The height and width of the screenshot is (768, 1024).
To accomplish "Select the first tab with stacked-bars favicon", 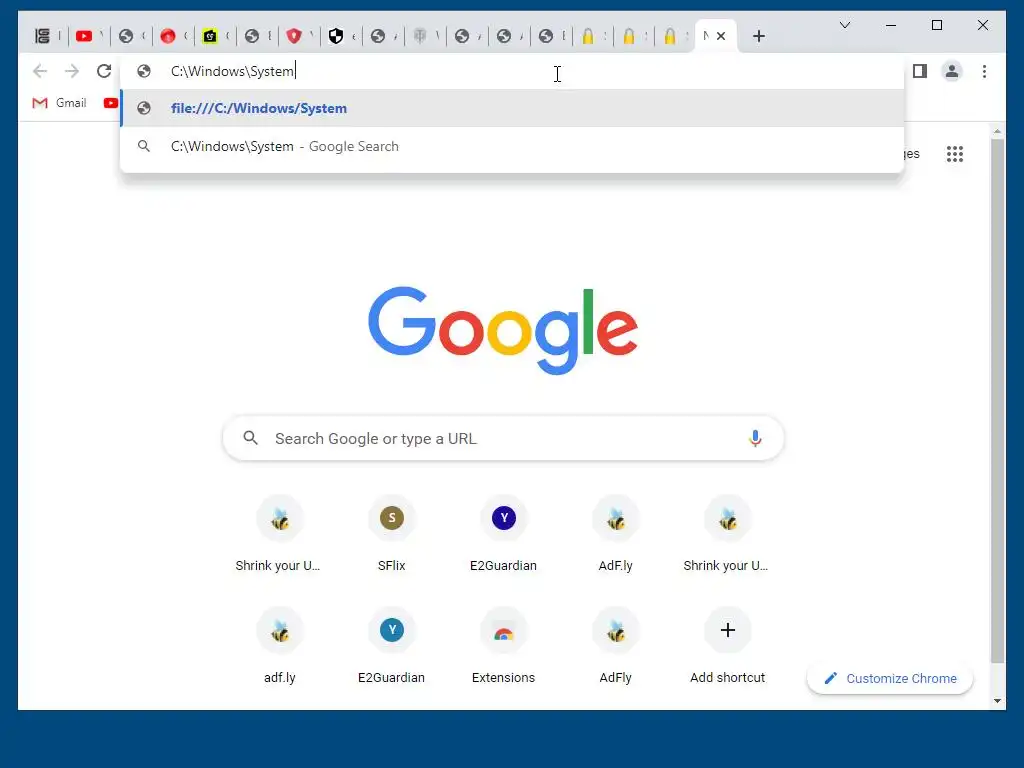I will [x=42, y=36].
